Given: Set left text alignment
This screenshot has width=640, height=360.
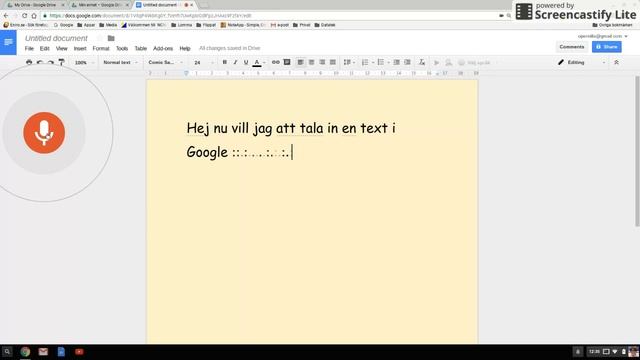Looking at the screenshot, I should (300, 62).
